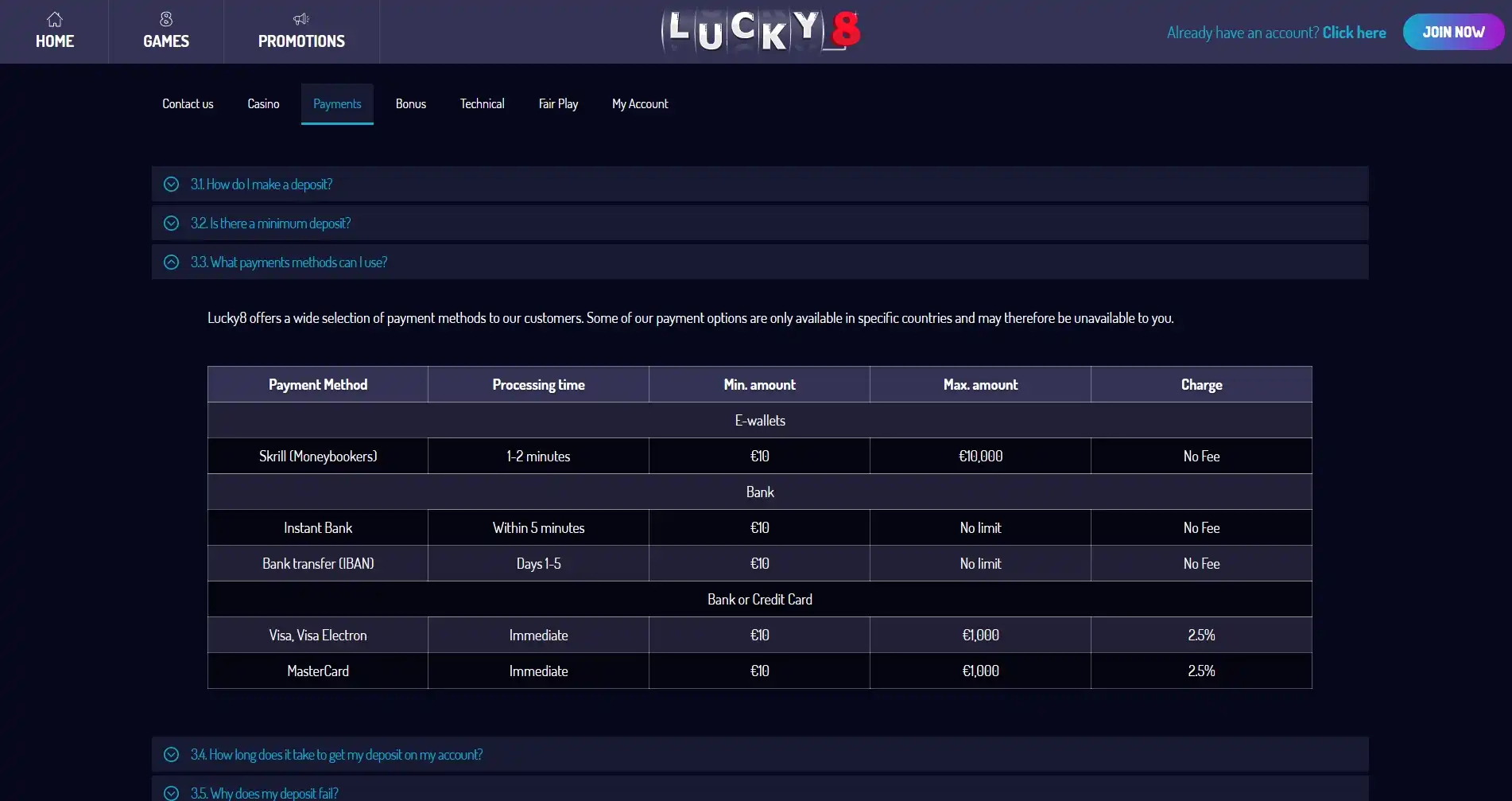This screenshot has height=801, width=1512.
Task: Expand "3.4. How long does it take" question
Action: [336, 755]
